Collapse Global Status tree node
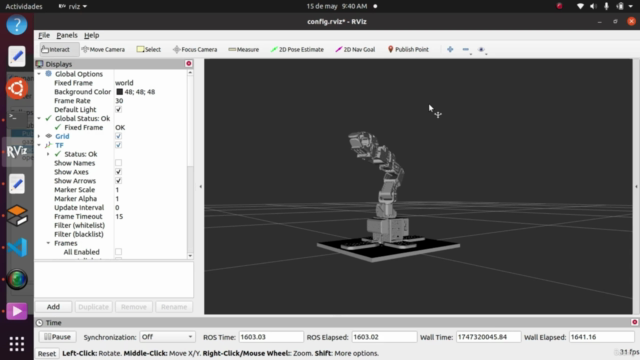Image resolution: width=640 pixels, height=360 pixels. tap(39, 118)
